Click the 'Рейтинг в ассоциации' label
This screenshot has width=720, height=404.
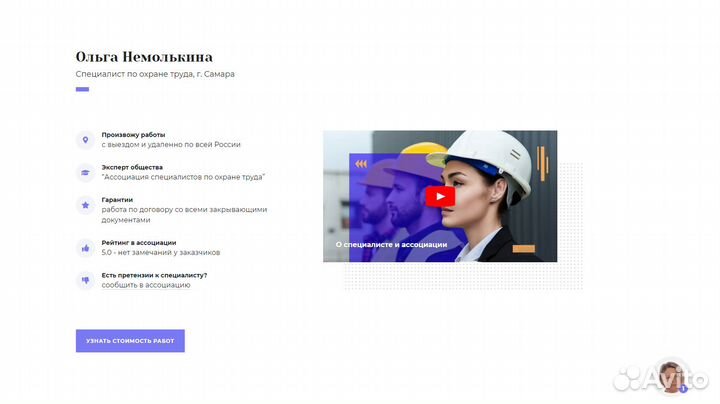pos(139,242)
